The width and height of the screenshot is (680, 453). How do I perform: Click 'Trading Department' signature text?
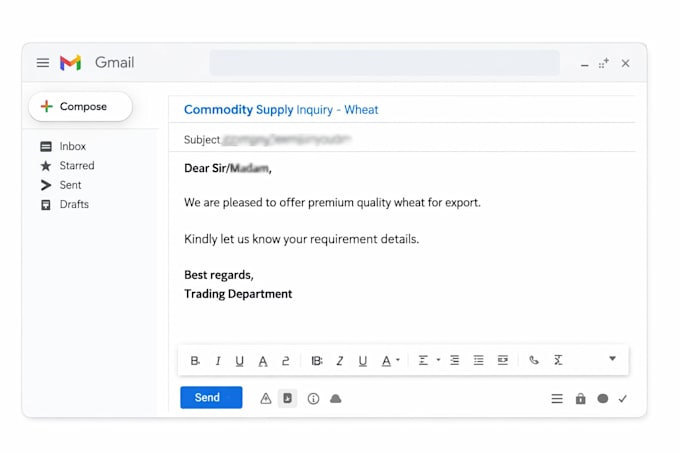click(238, 294)
